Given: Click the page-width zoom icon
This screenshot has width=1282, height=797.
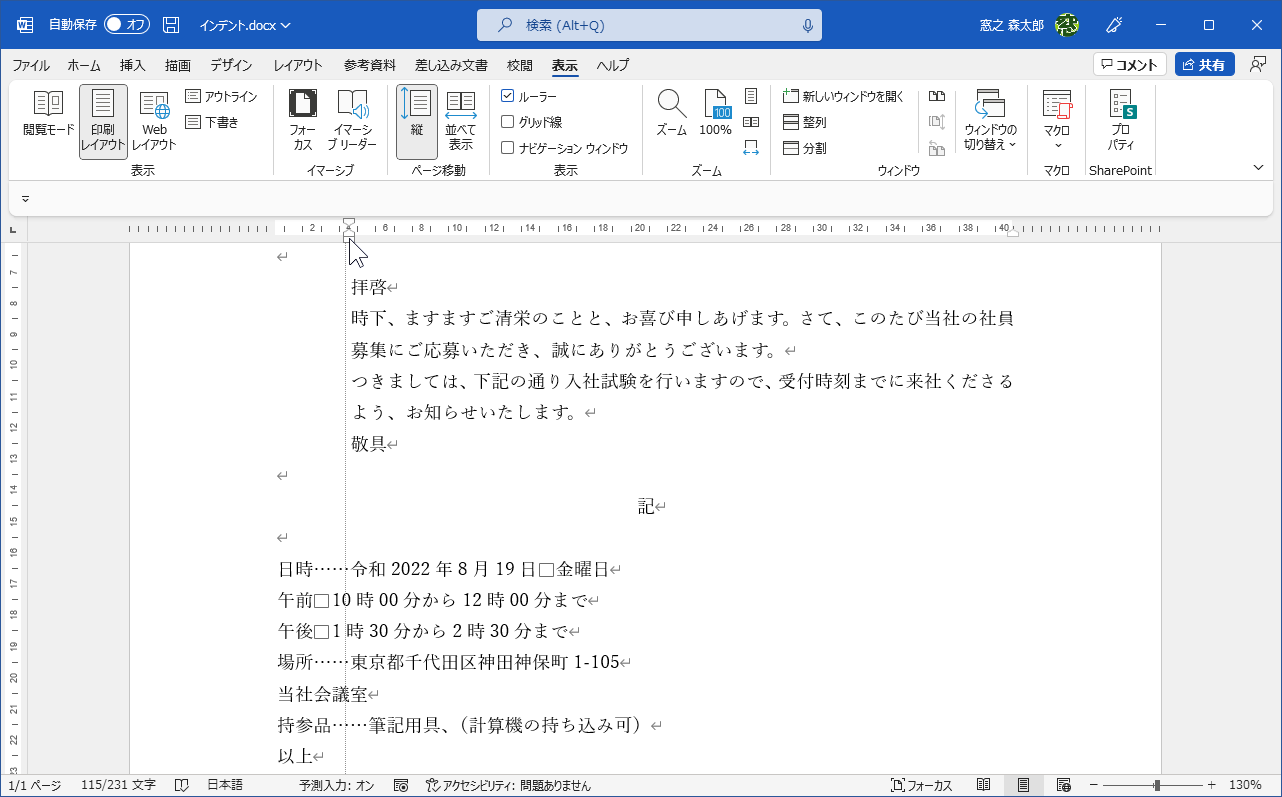Looking at the screenshot, I should coord(751,148).
